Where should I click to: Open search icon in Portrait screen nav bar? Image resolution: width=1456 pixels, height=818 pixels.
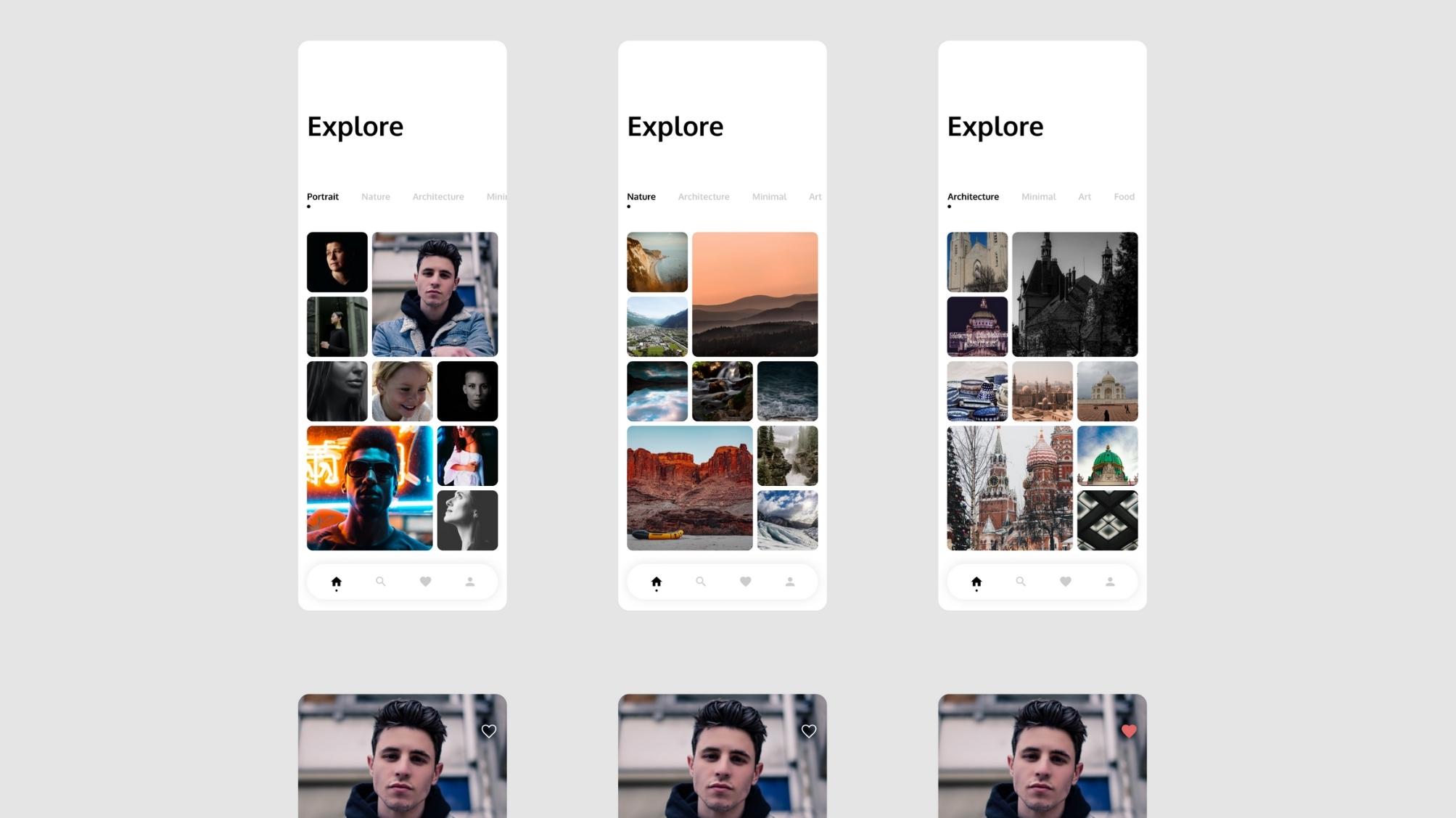(380, 582)
